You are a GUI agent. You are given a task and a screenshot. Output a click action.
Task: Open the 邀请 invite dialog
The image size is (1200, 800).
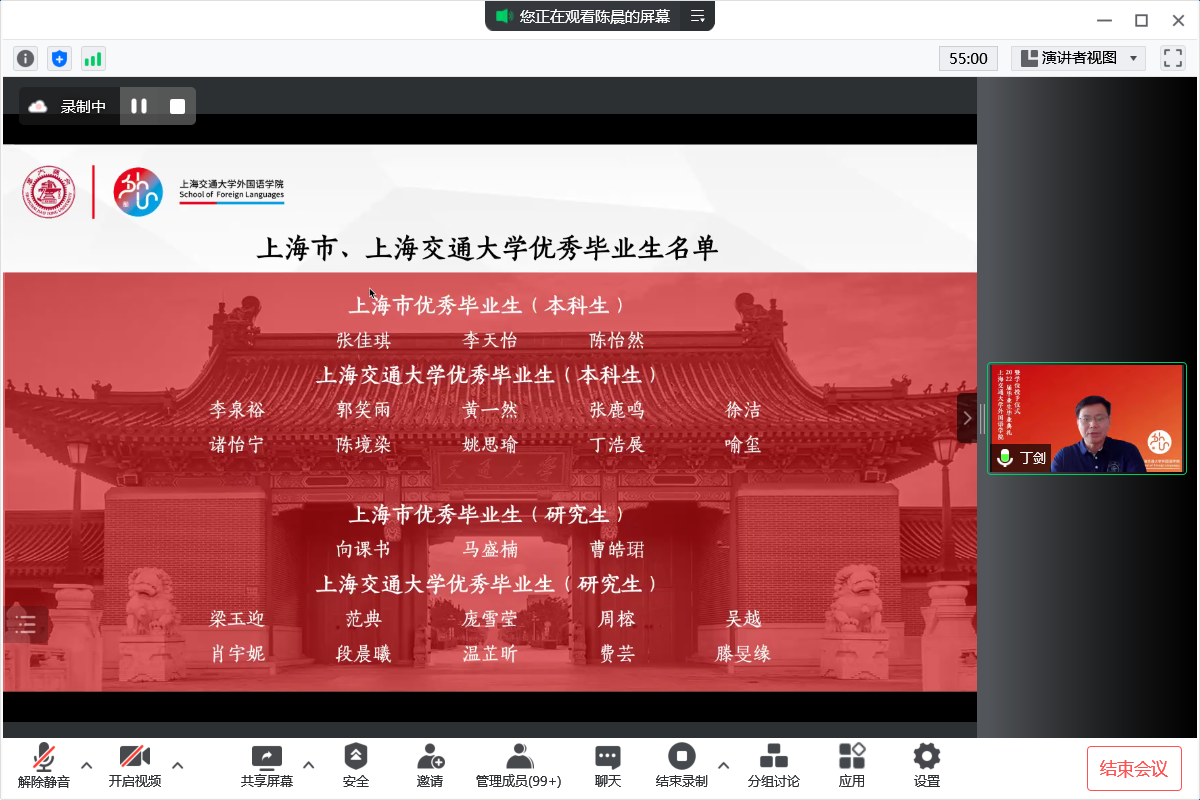(x=430, y=766)
